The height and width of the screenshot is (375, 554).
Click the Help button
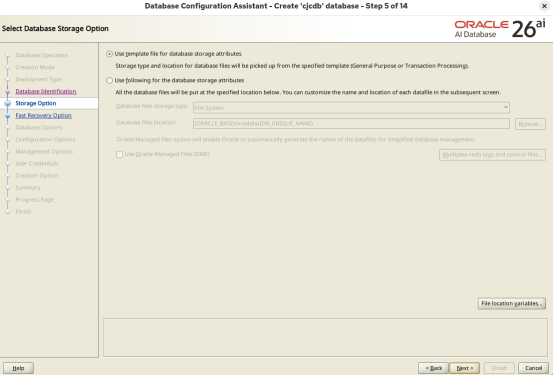[x=18, y=368]
